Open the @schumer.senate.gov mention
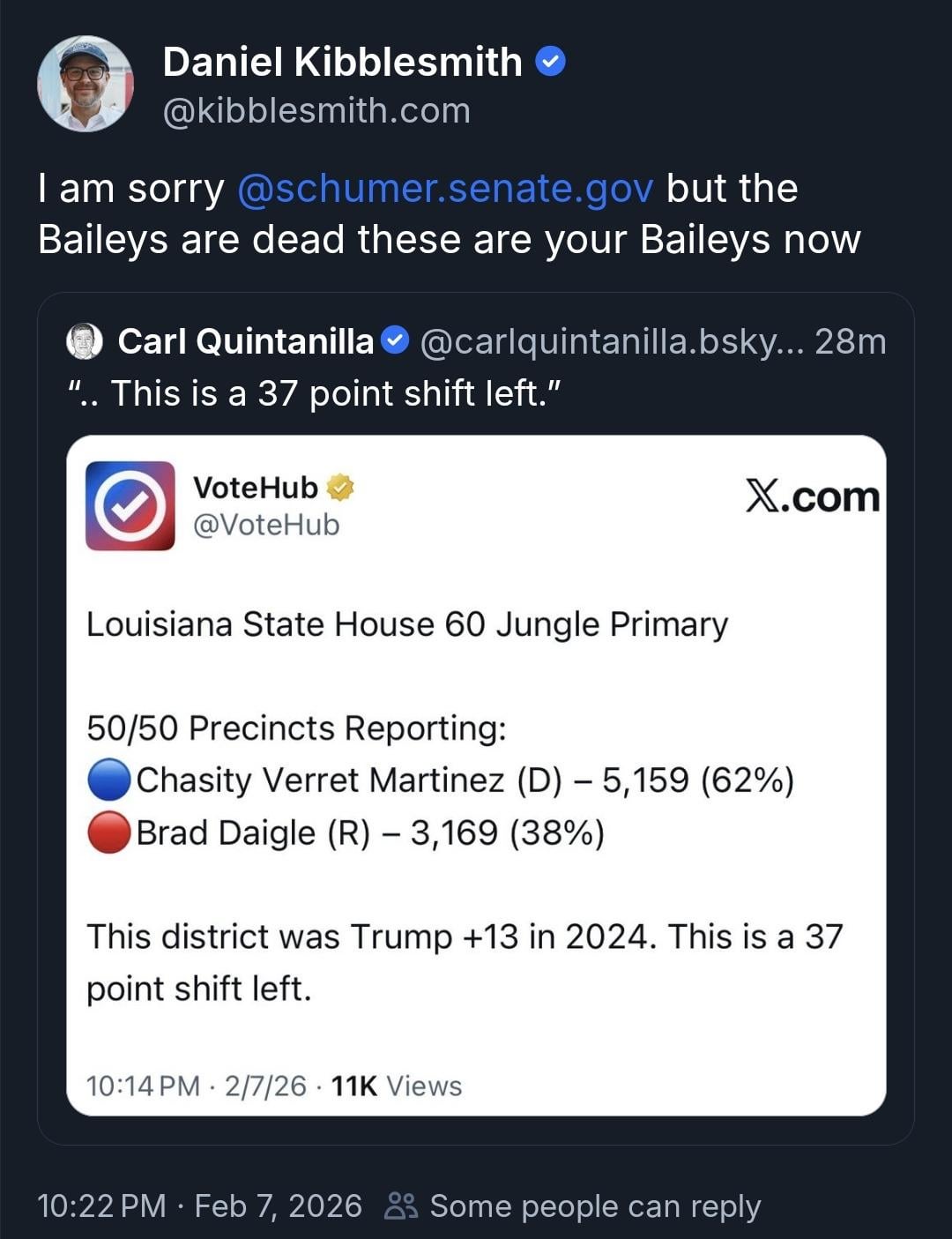 coord(445,188)
